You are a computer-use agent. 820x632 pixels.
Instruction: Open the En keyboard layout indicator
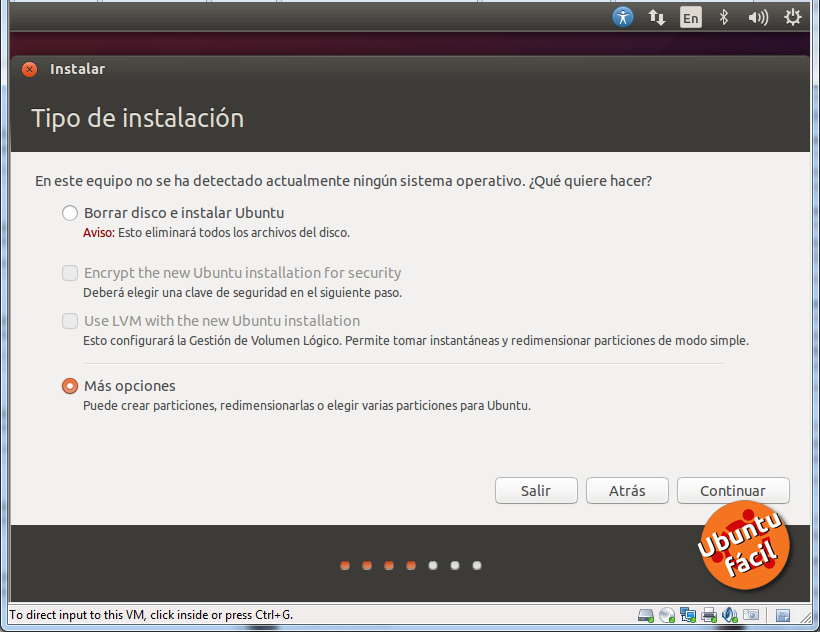tap(690, 18)
